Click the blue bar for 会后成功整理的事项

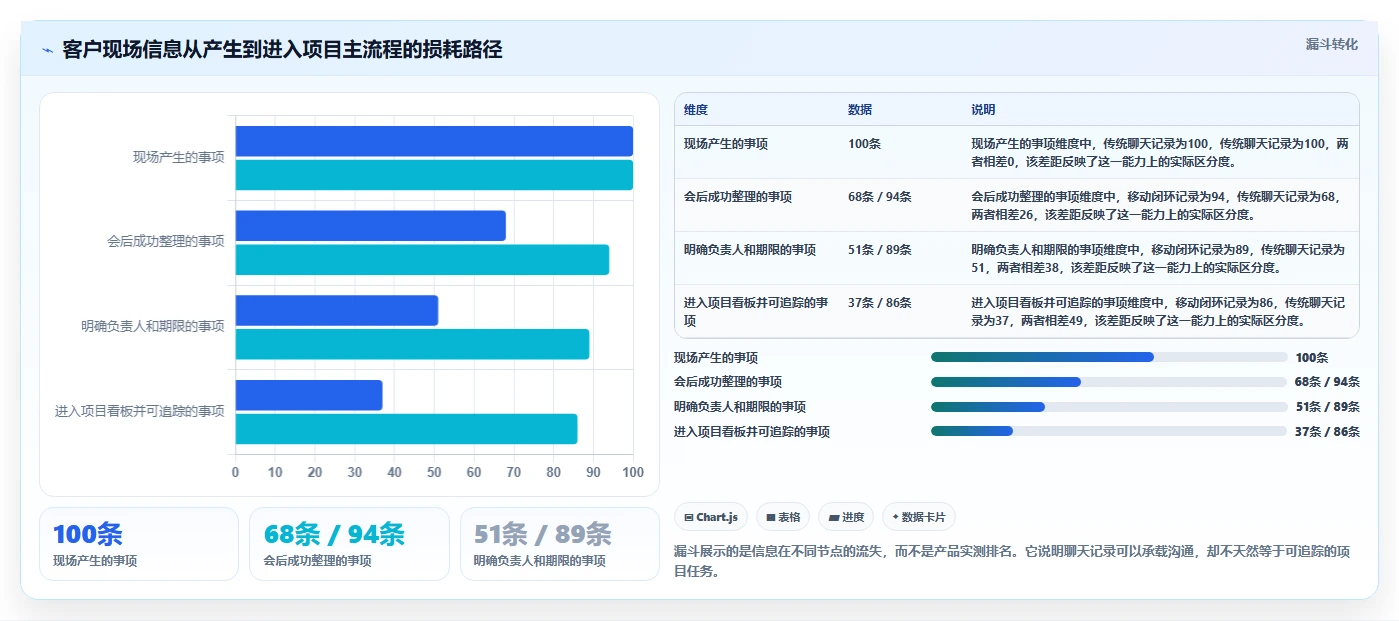(x=371, y=225)
